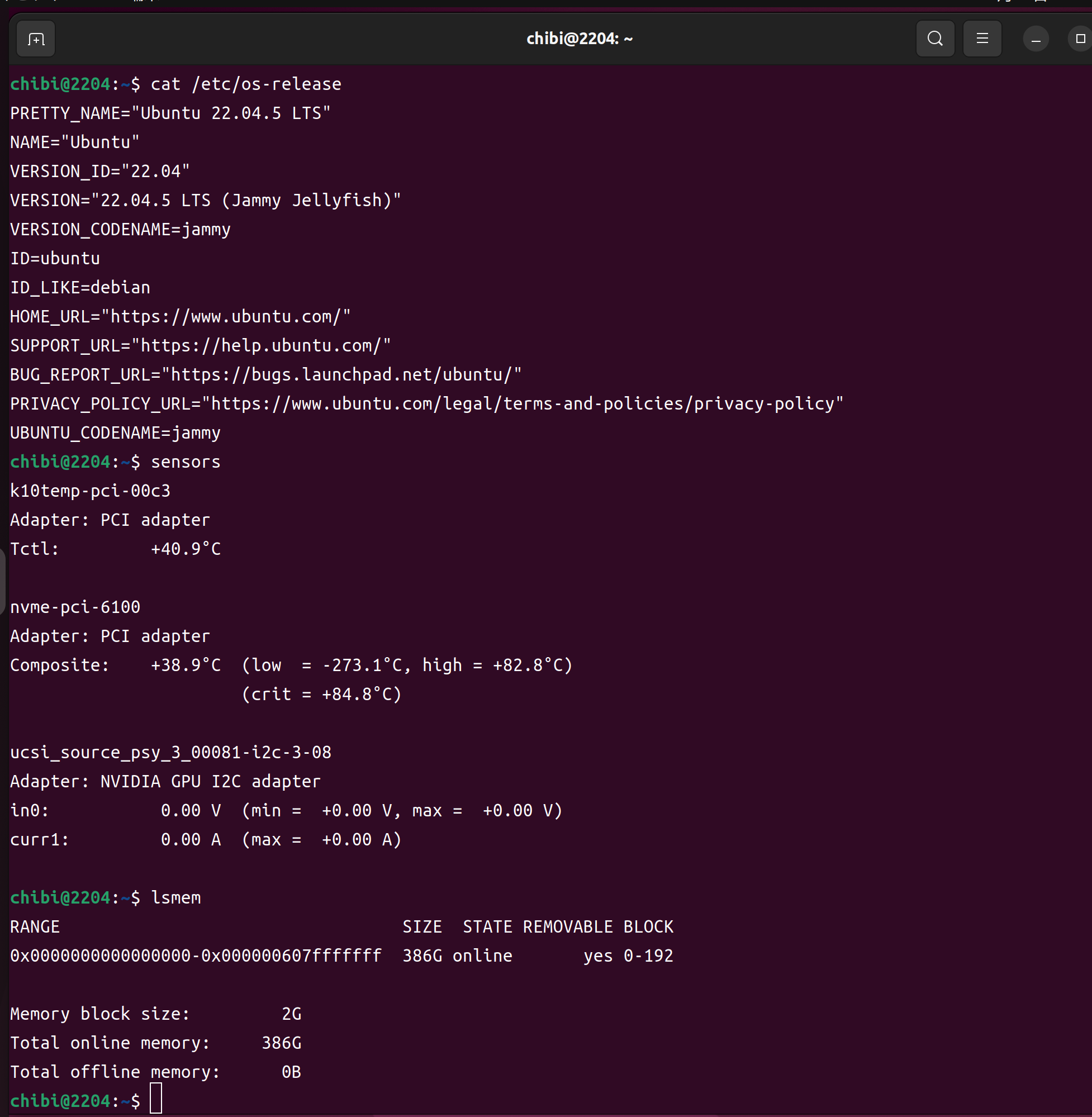Click the Composite +38.9°C temperature value
Viewport: 1092px width, 1117px height.
pos(185,665)
